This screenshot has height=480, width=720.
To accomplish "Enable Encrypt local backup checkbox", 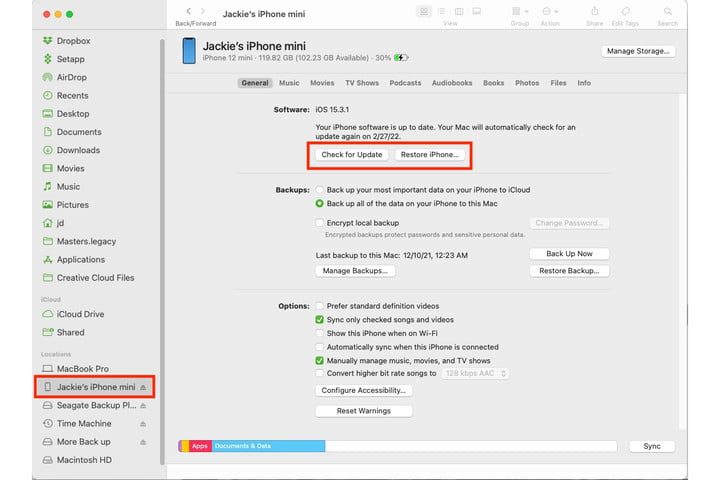I will [x=319, y=223].
